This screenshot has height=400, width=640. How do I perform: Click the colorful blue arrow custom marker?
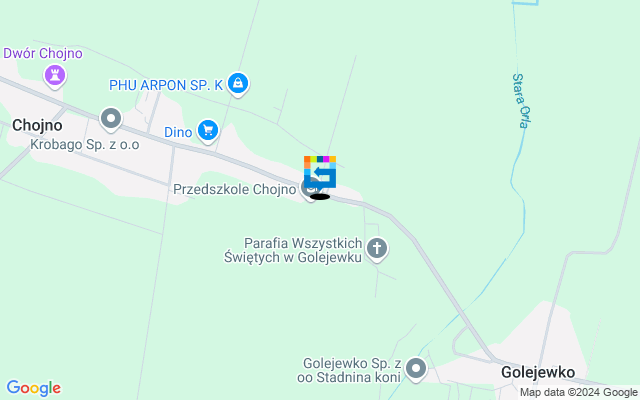320,172
